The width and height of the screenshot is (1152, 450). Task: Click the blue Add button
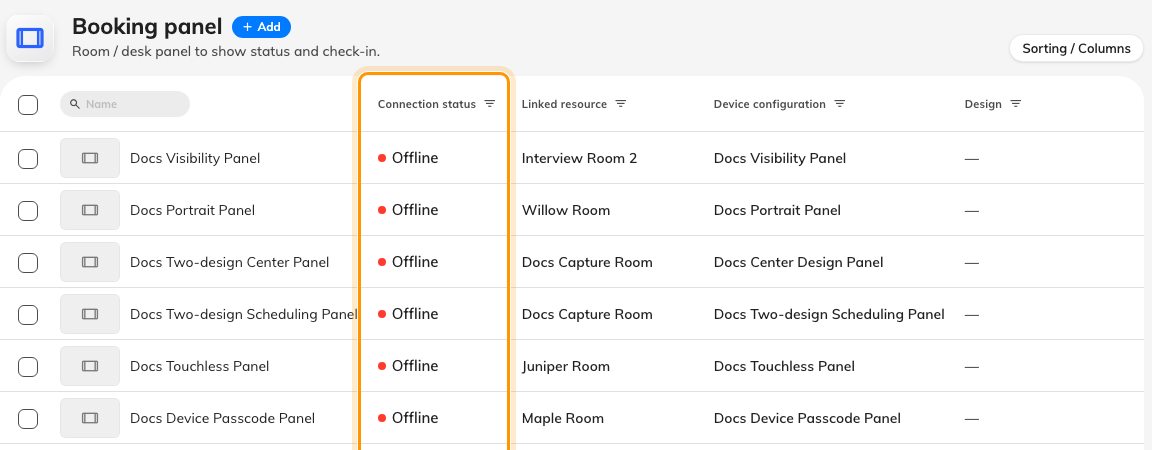tap(262, 27)
